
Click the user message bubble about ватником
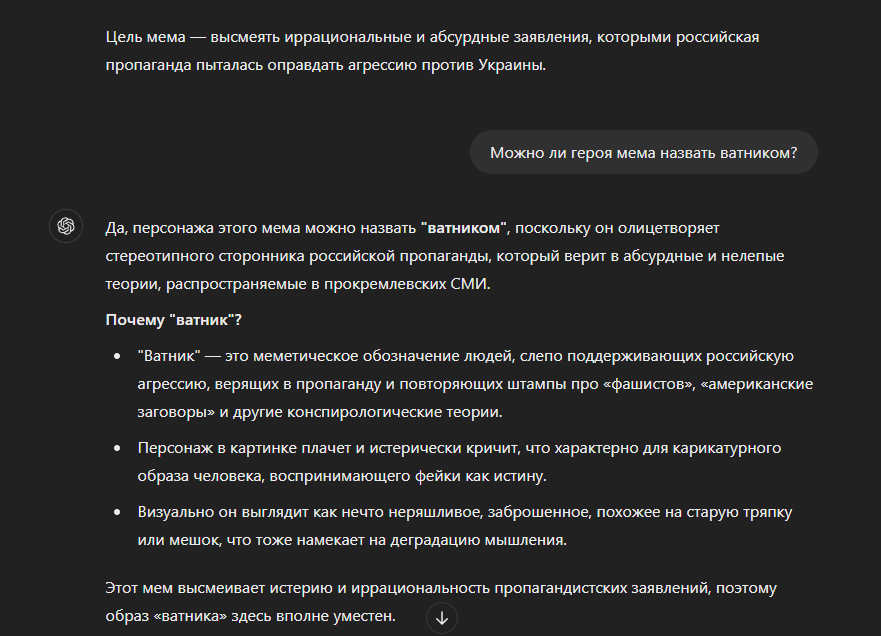[643, 153]
